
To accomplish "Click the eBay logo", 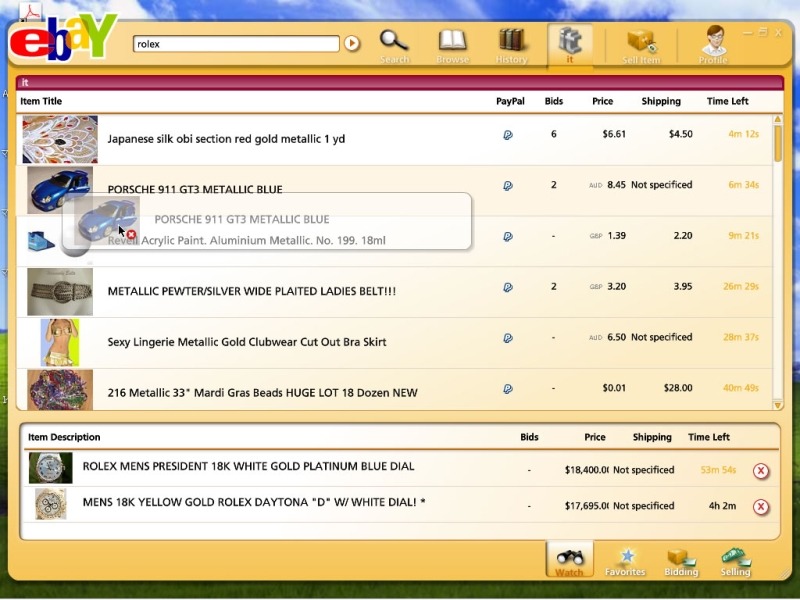I will 63,38.
